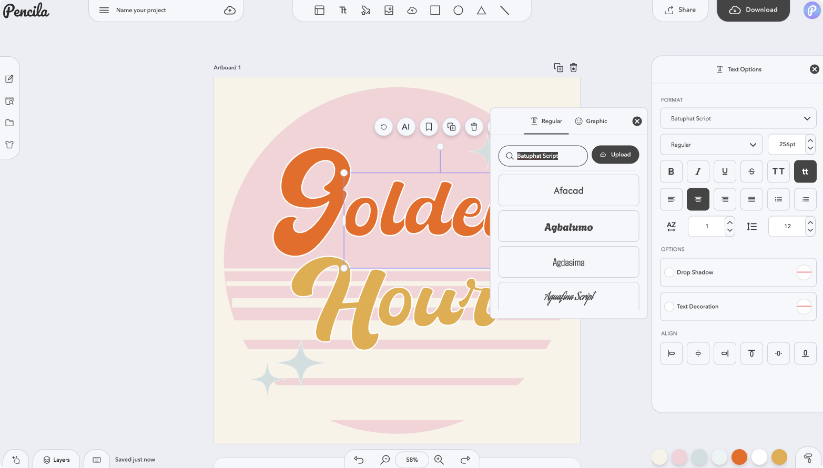Open the hamburger menu beside project name
Image resolution: width=823 pixels, height=468 pixels.
tap(104, 10)
